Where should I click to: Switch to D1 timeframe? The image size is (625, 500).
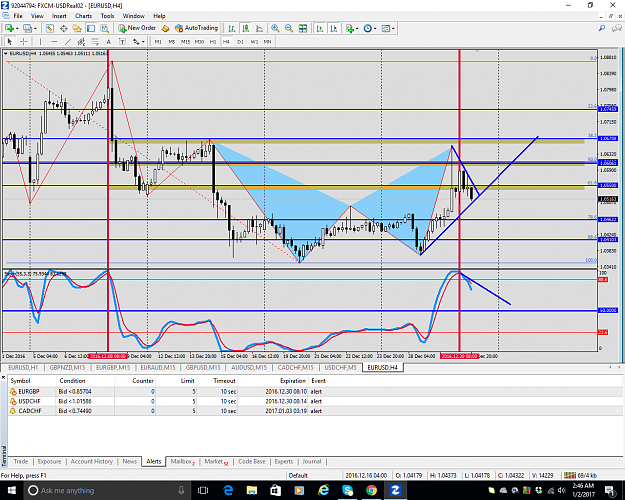click(x=240, y=41)
